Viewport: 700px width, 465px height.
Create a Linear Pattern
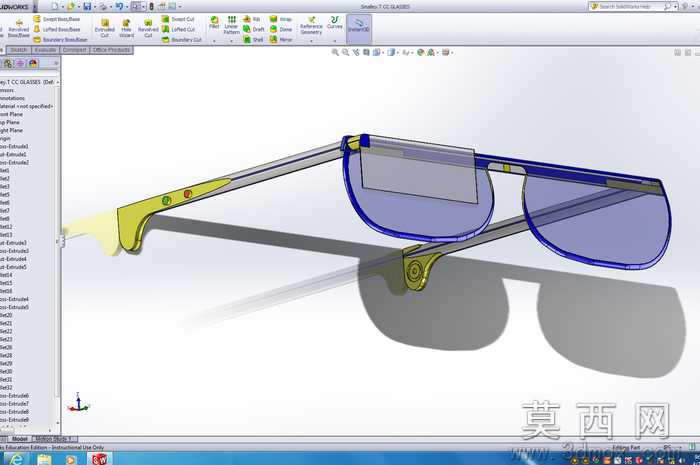pyautogui.click(x=231, y=25)
